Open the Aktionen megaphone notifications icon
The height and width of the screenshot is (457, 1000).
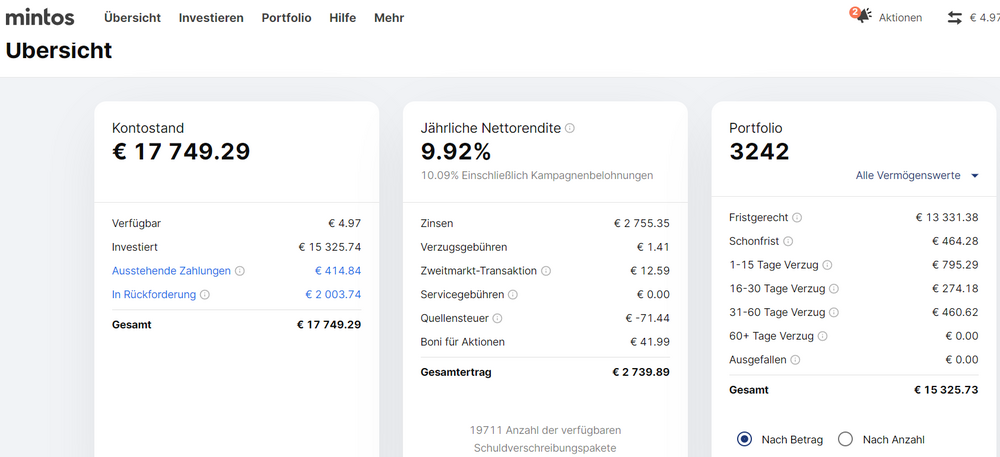(x=862, y=16)
